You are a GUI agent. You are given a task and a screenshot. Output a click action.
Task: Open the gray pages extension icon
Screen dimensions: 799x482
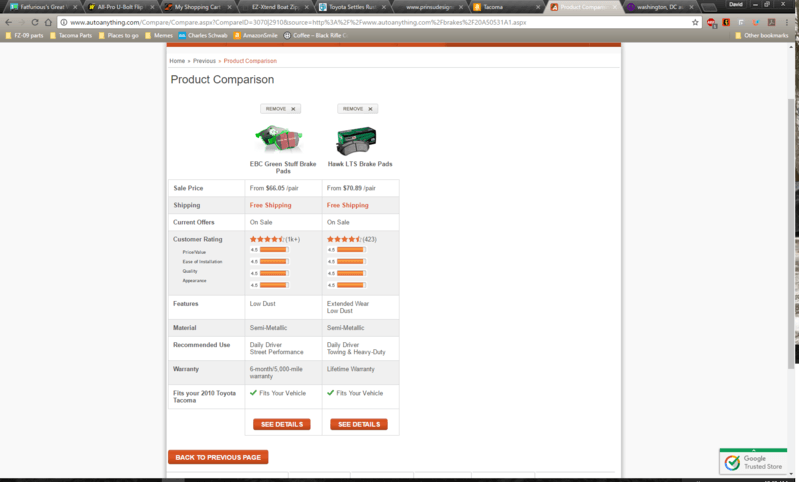coord(741,22)
